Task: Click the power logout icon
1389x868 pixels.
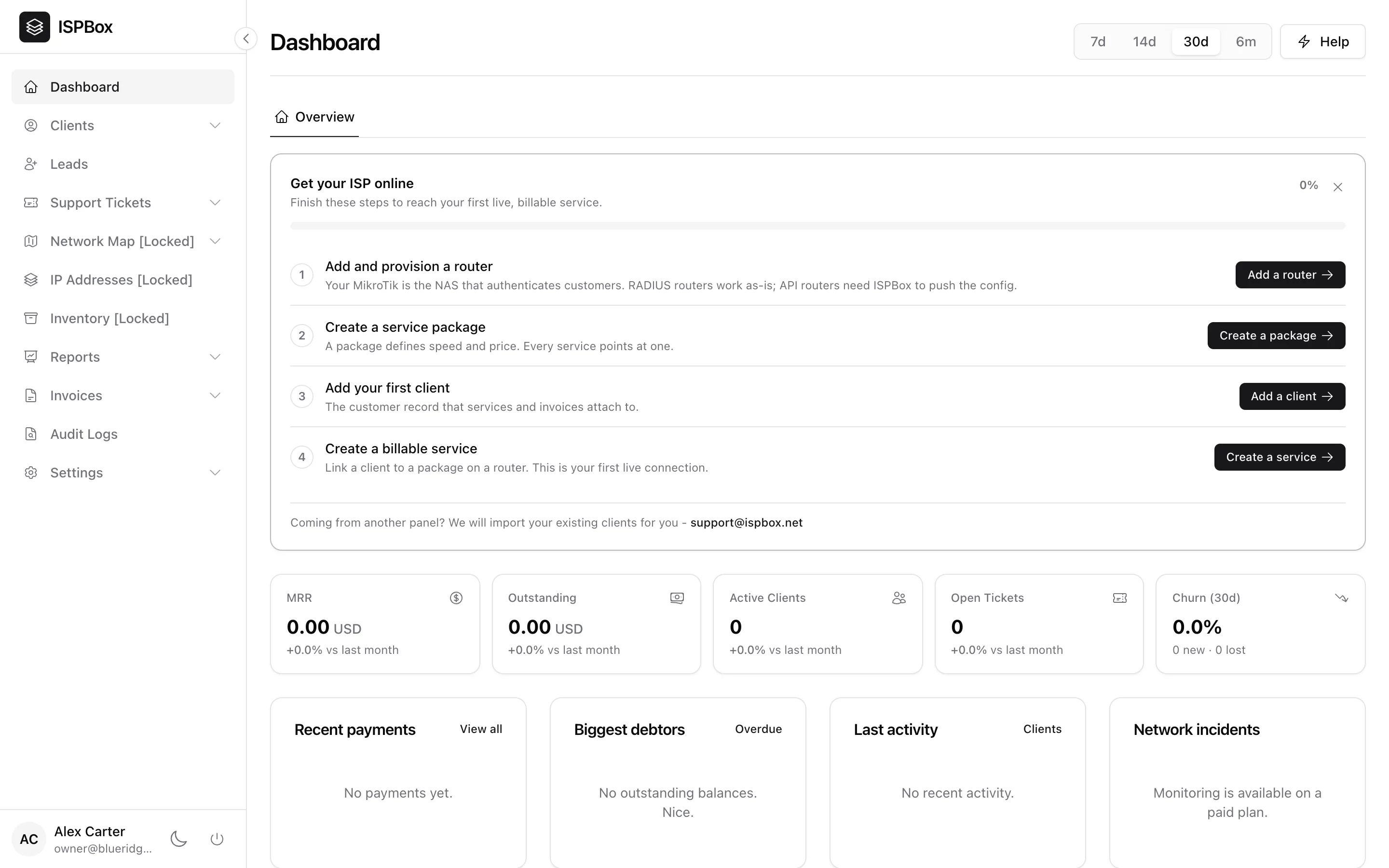Action: 217,839
